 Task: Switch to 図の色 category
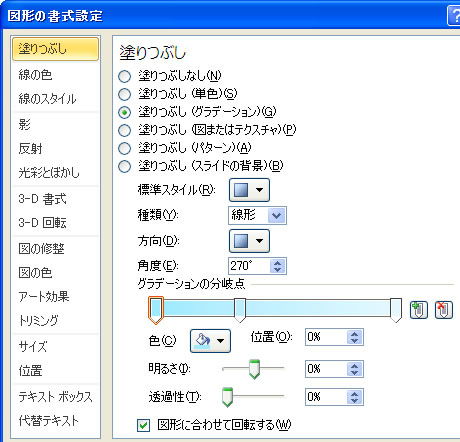(x=35, y=273)
